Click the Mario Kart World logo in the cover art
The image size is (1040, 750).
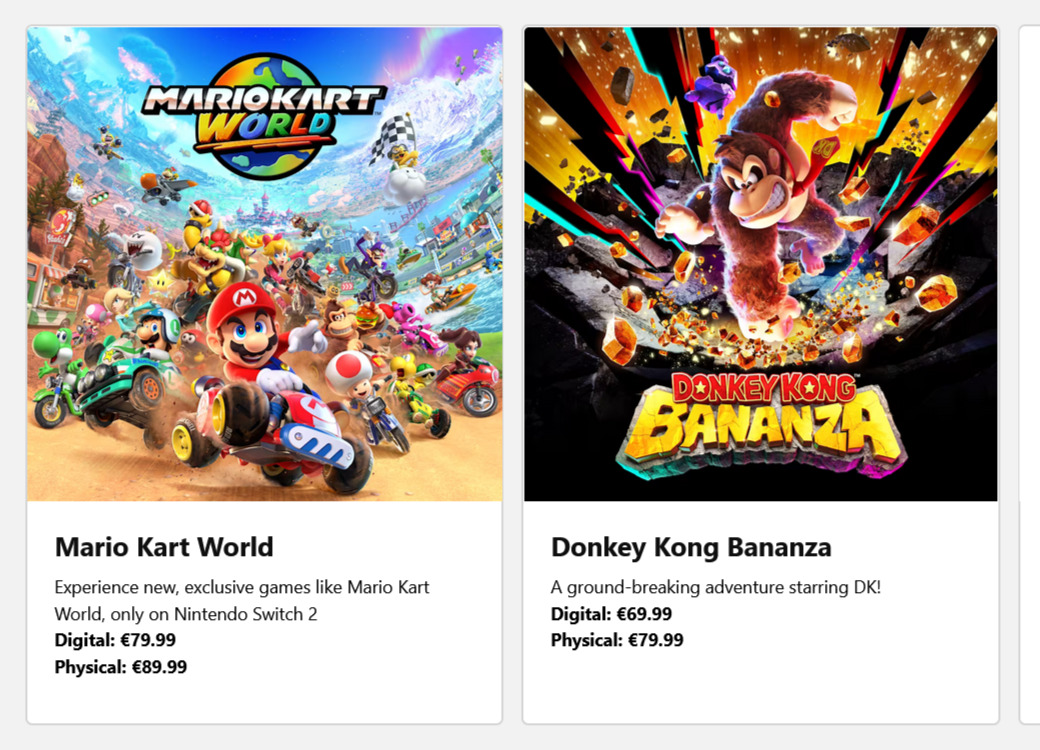click(x=263, y=115)
